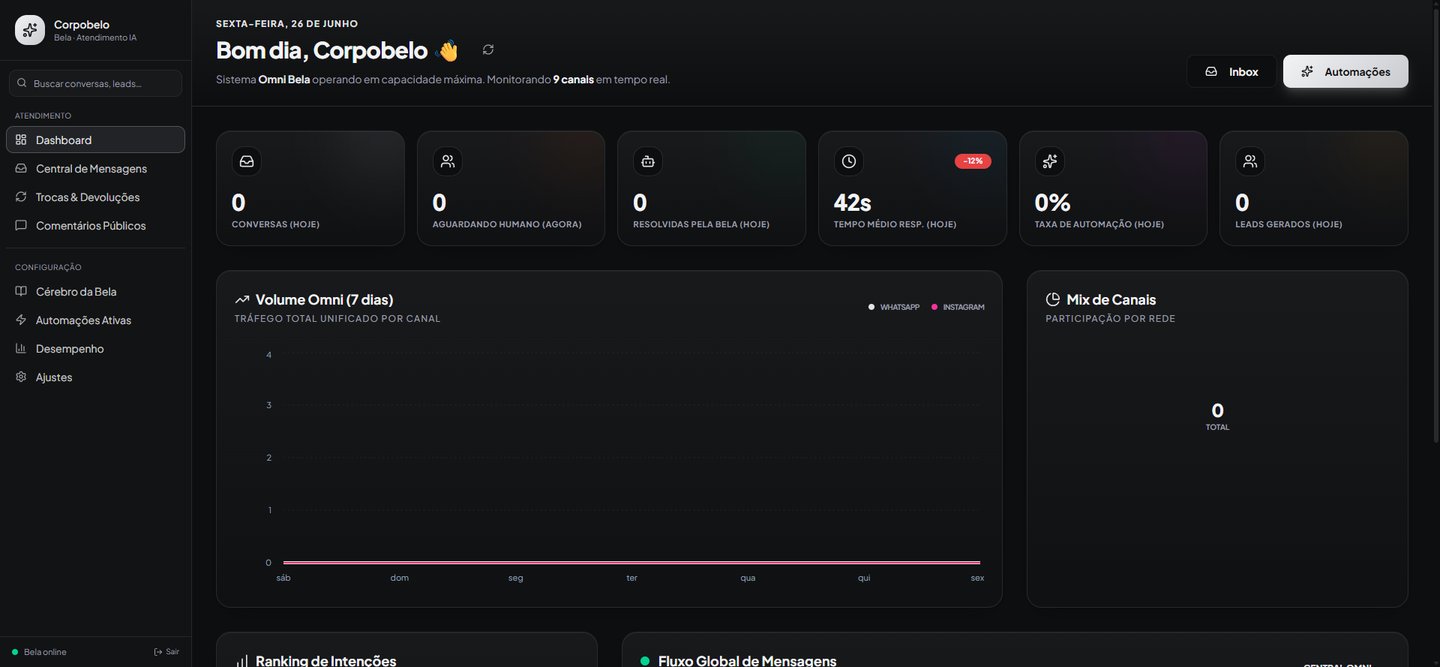1440x667 pixels.
Task: Click the Trocas & Devoluções arrows icon
Action: 21,197
